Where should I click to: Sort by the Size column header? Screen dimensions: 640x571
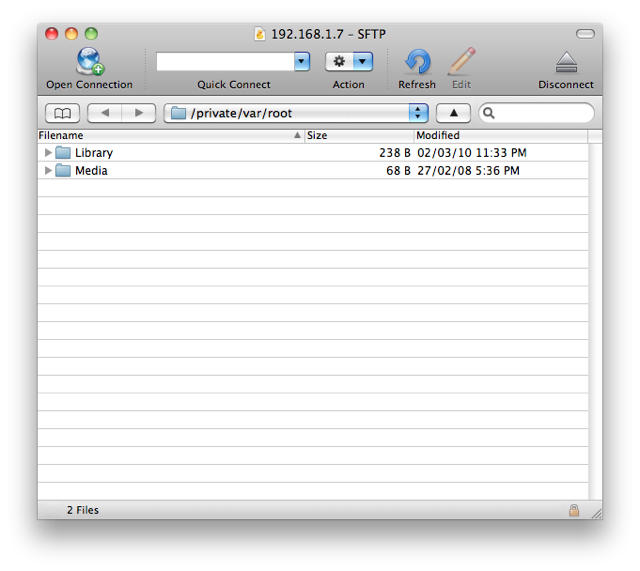point(359,136)
